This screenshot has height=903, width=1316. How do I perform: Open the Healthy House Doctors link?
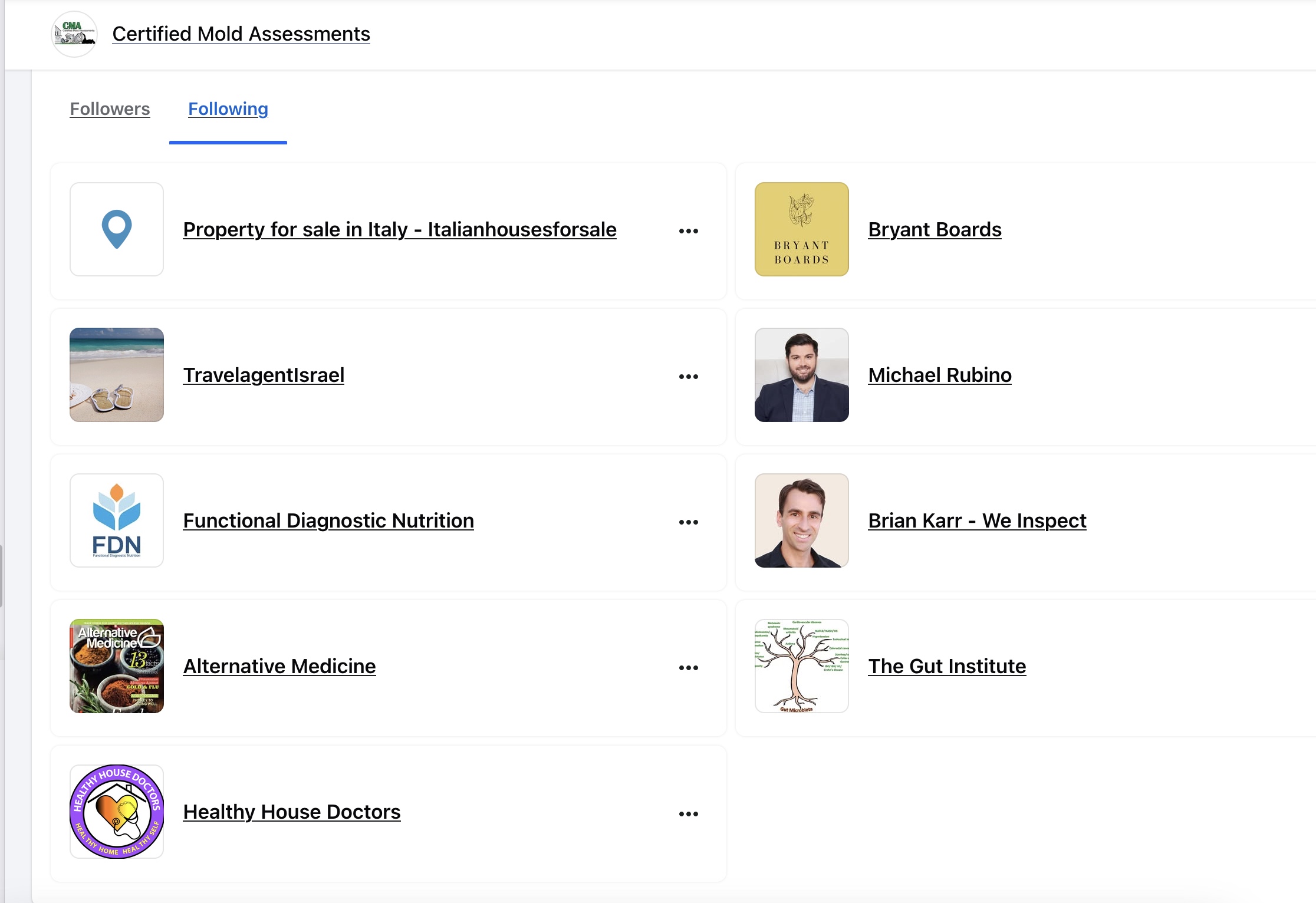point(292,812)
